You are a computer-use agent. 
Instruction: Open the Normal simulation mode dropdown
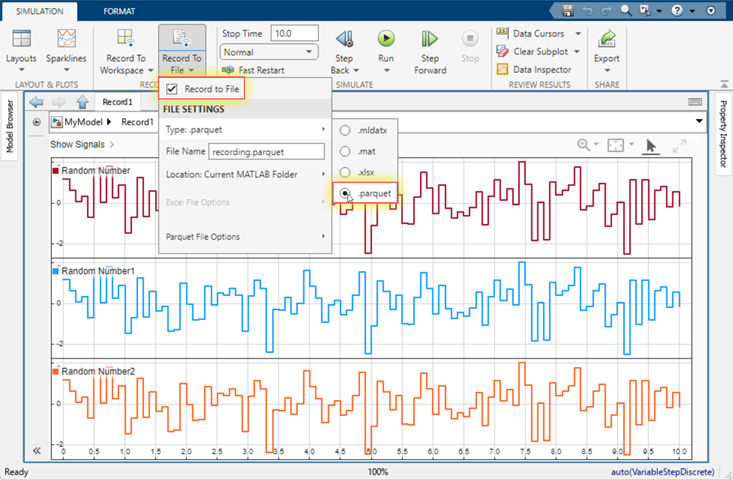pyautogui.click(x=268, y=52)
